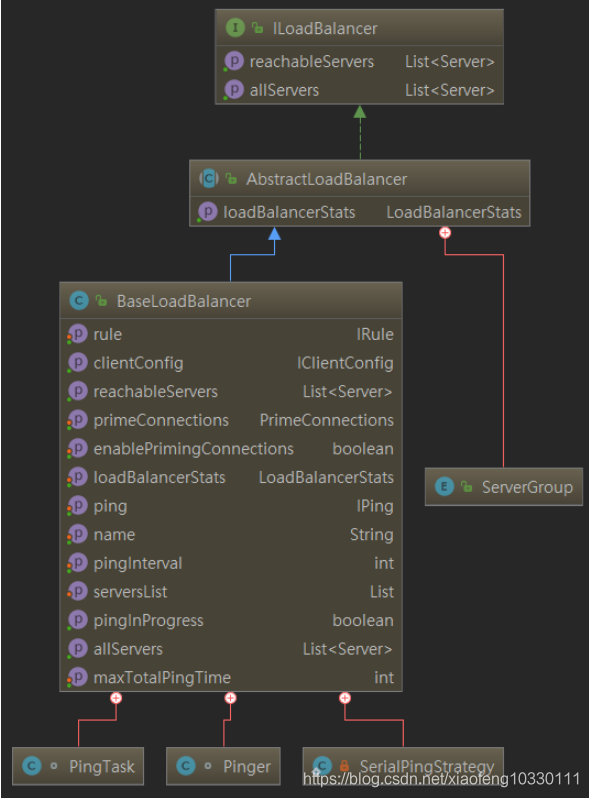
Task: Click the IPing type label
Action: point(375,506)
